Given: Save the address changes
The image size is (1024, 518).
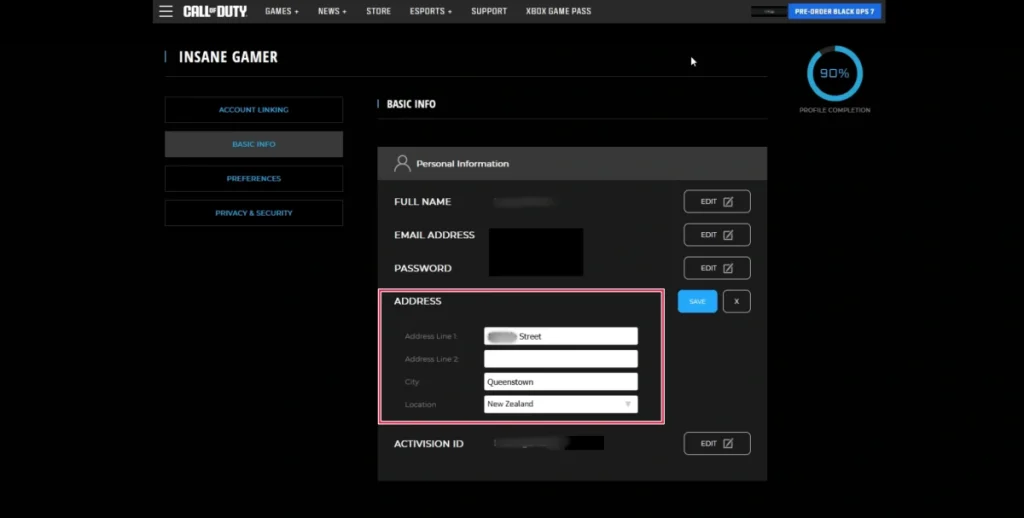Looking at the screenshot, I should pyautogui.click(x=697, y=301).
